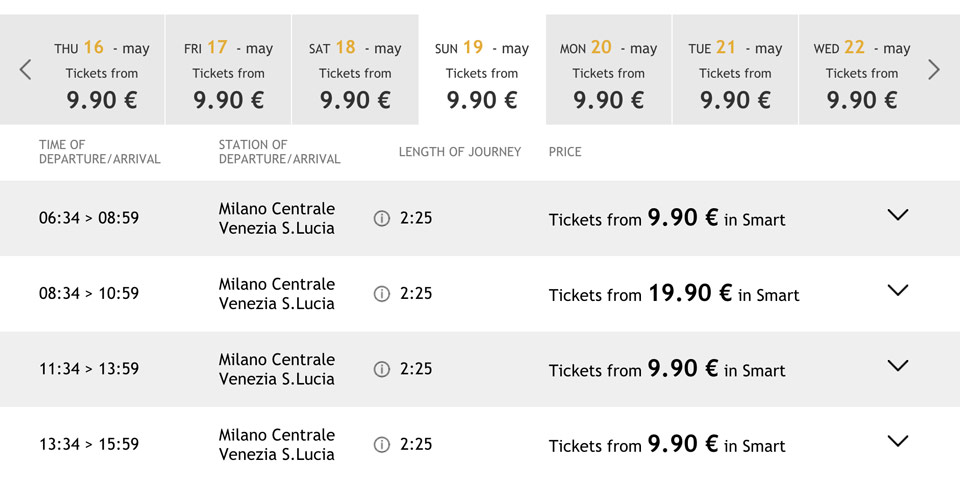Click info icon for 08:34 journey

(x=381, y=293)
